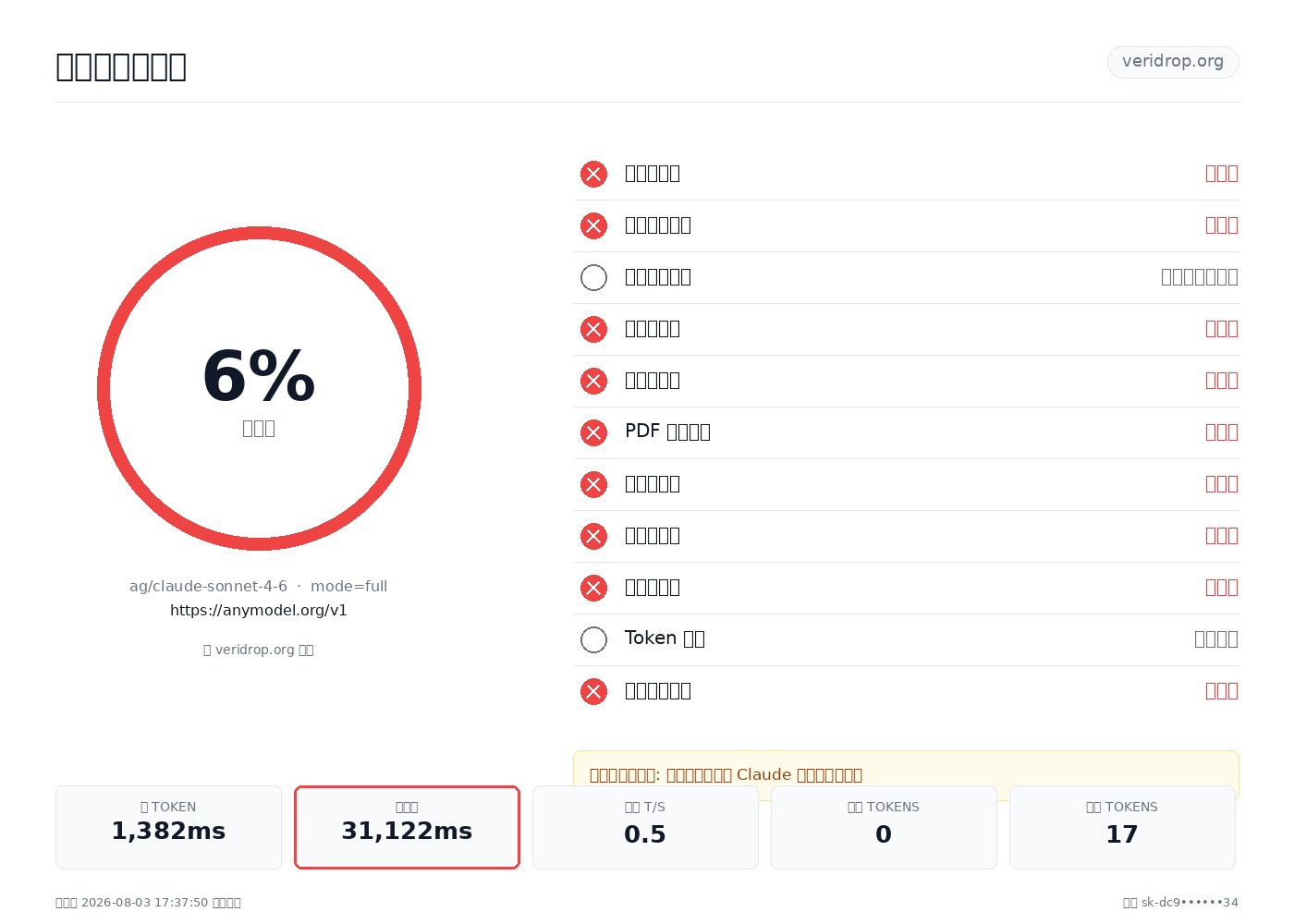
Task: Select the 1,382ms first-token stat card
Action: pyautogui.click(x=168, y=827)
